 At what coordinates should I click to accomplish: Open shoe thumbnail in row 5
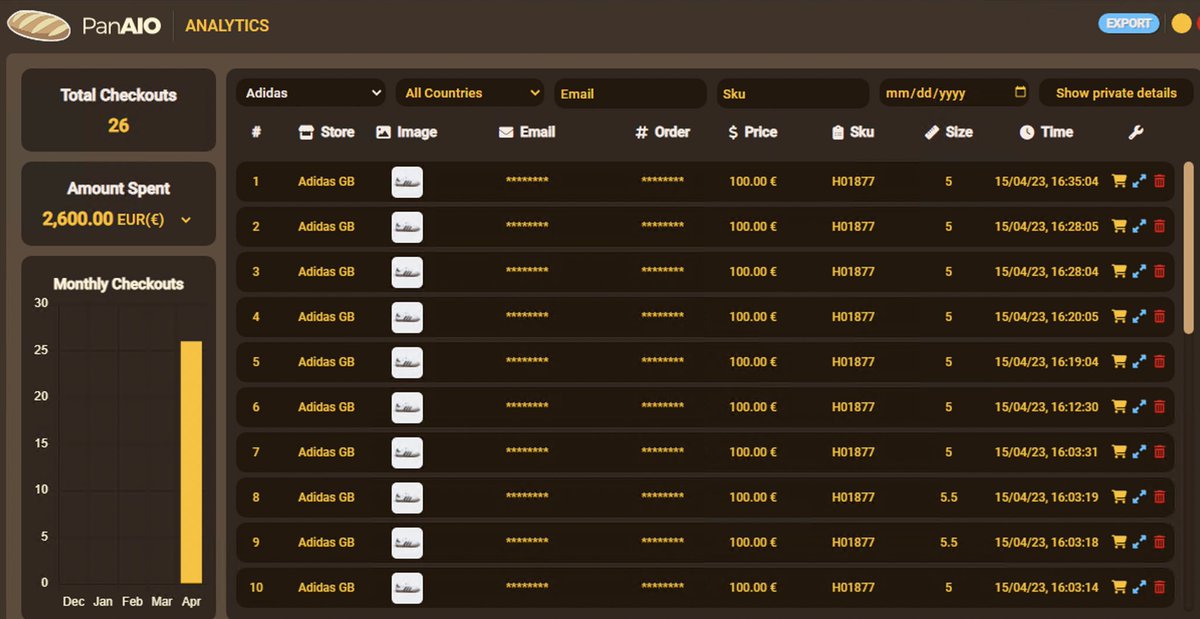[x=407, y=362]
